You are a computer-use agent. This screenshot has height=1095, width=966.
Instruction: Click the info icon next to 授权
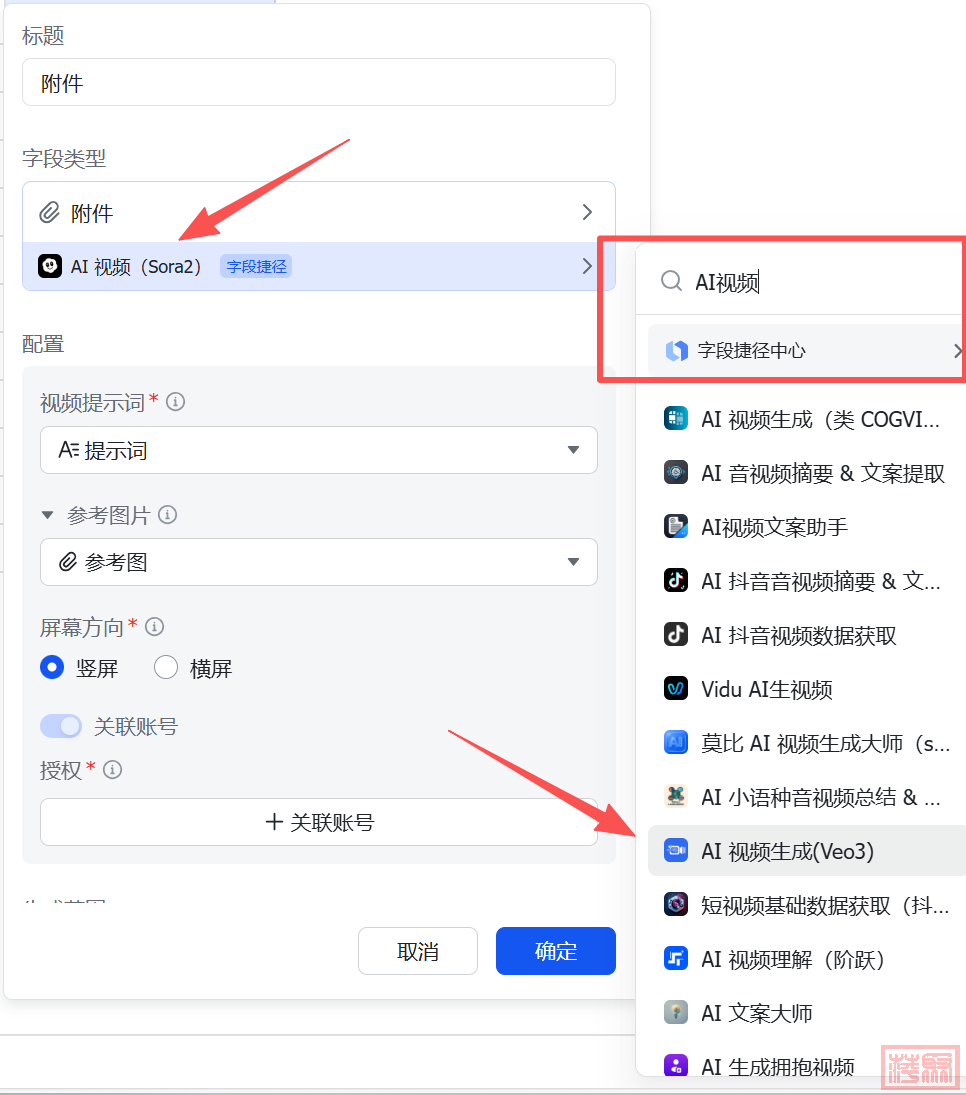click(x=113, y=770)
